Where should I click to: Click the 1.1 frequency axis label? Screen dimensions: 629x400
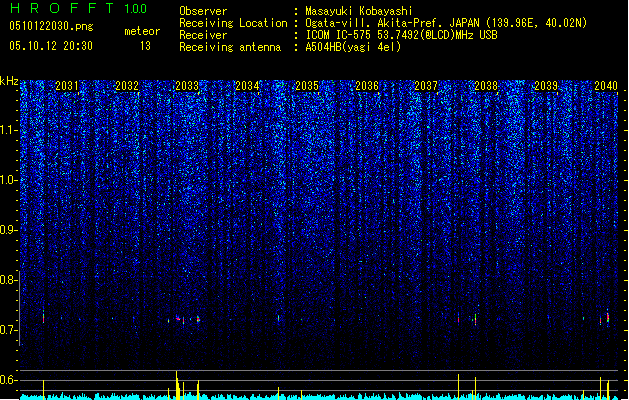[x=9, y=130]
